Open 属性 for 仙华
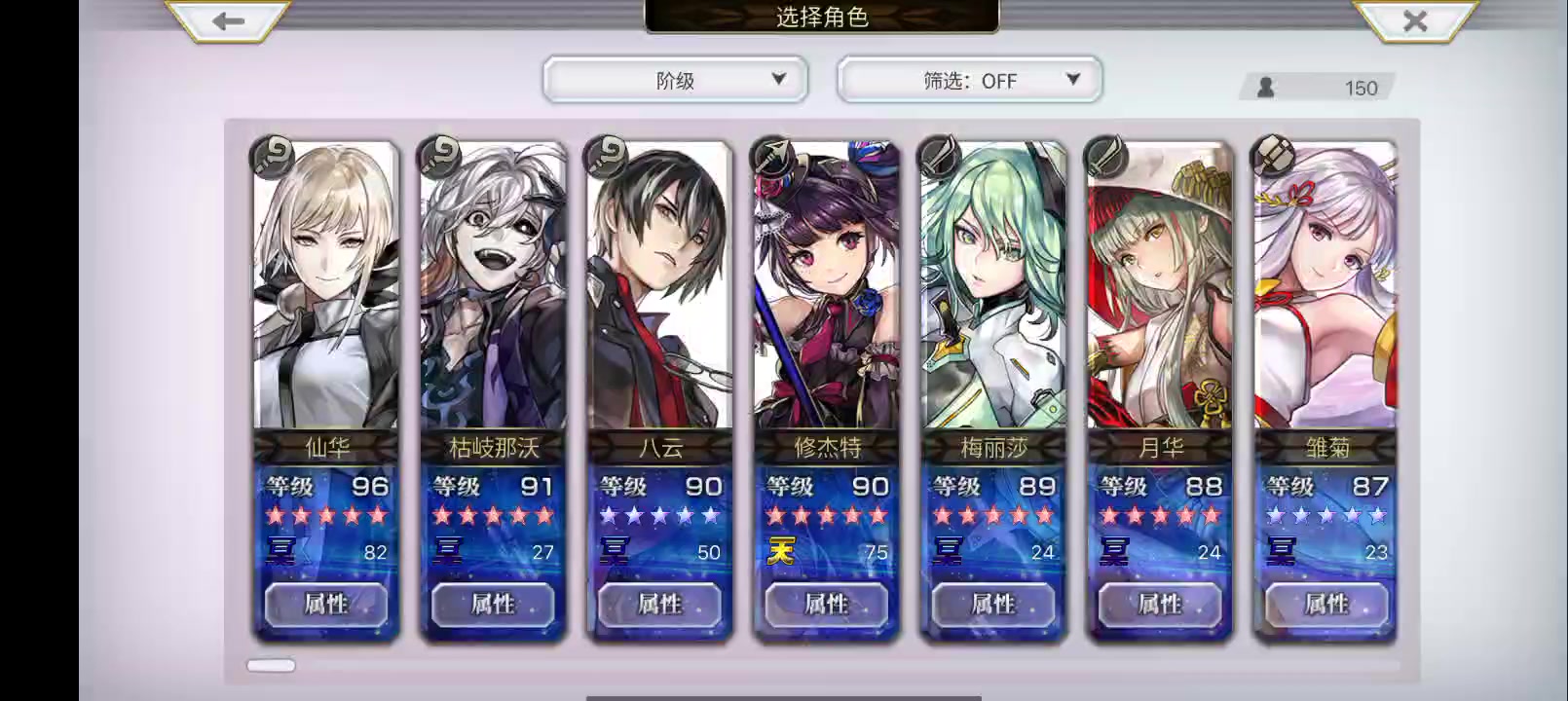 click(x=326, y=605)
